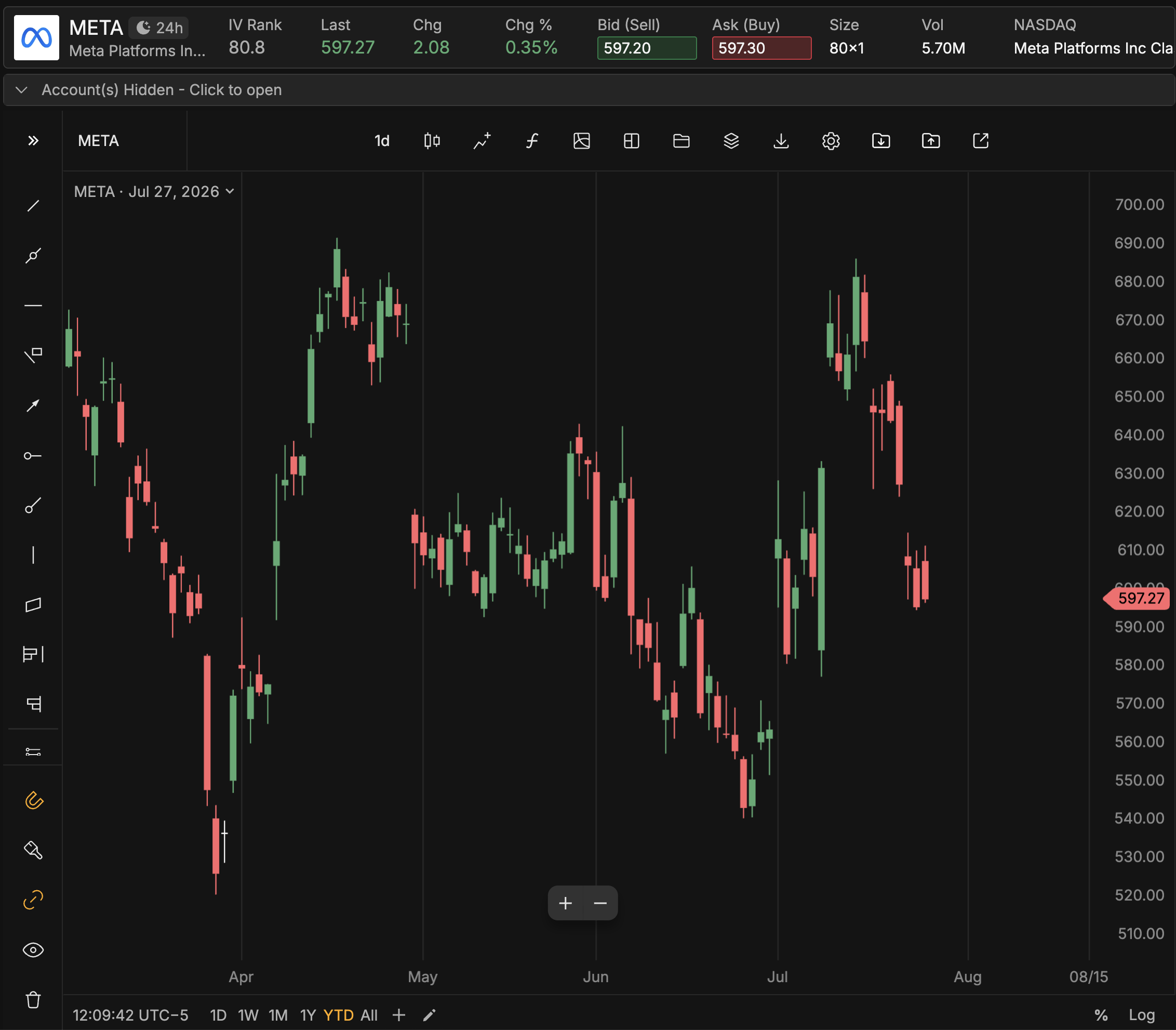Click the Ask (Buy) 597.30 button

(762, 48)
